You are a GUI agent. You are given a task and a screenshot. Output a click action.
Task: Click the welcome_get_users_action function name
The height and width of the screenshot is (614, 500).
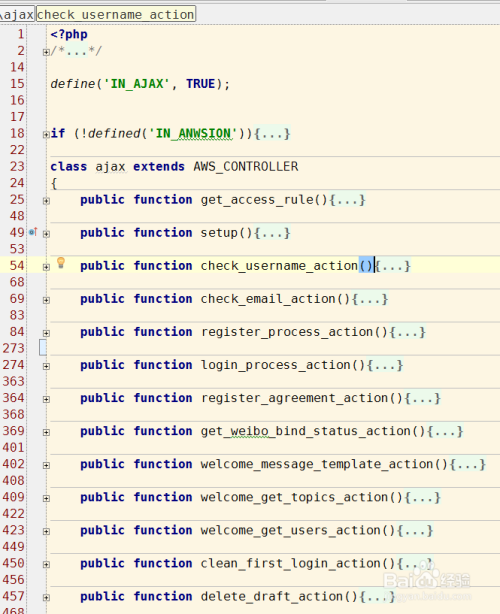click(291, 530)
